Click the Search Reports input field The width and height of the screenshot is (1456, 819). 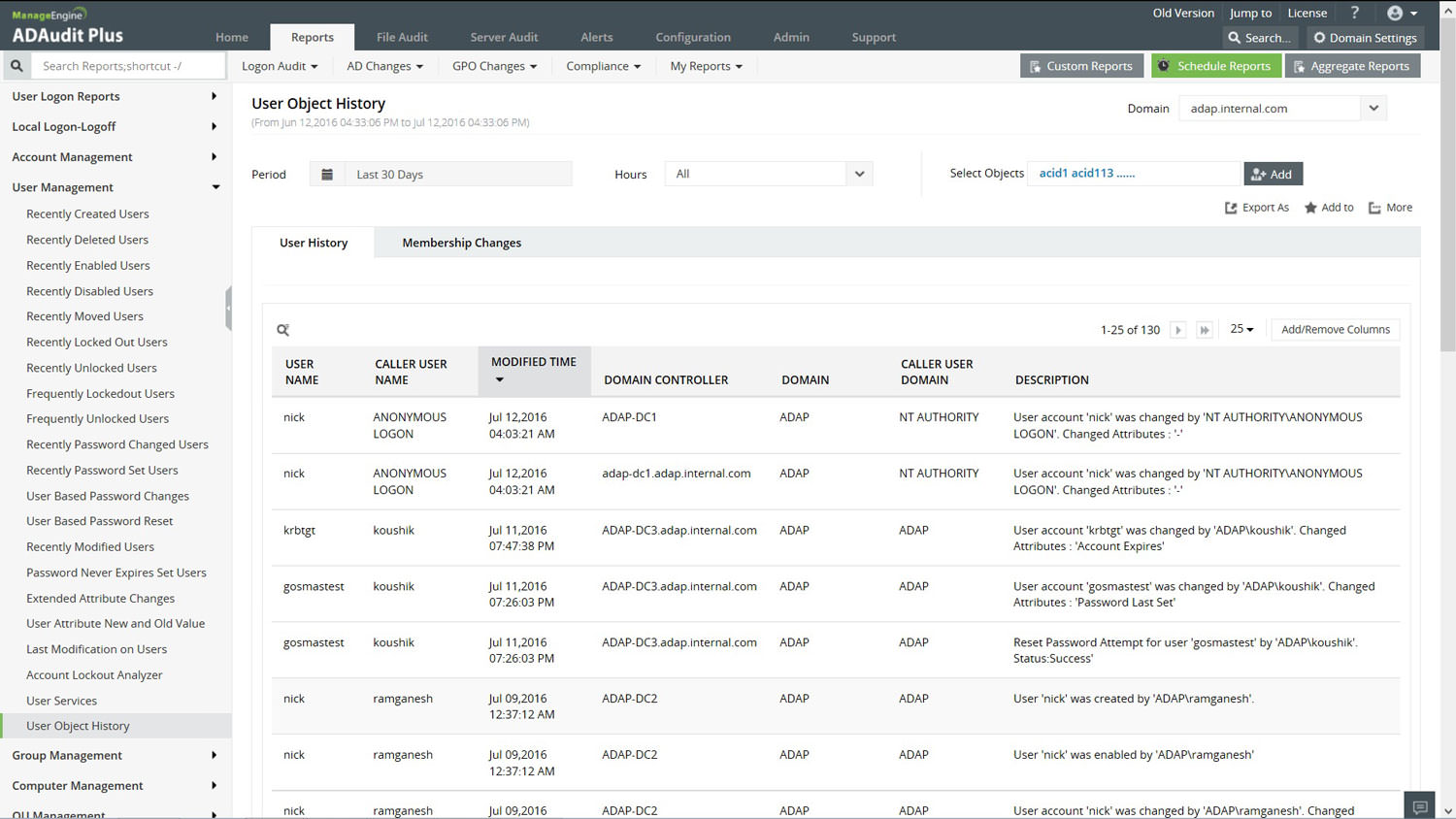click(126, 66)
